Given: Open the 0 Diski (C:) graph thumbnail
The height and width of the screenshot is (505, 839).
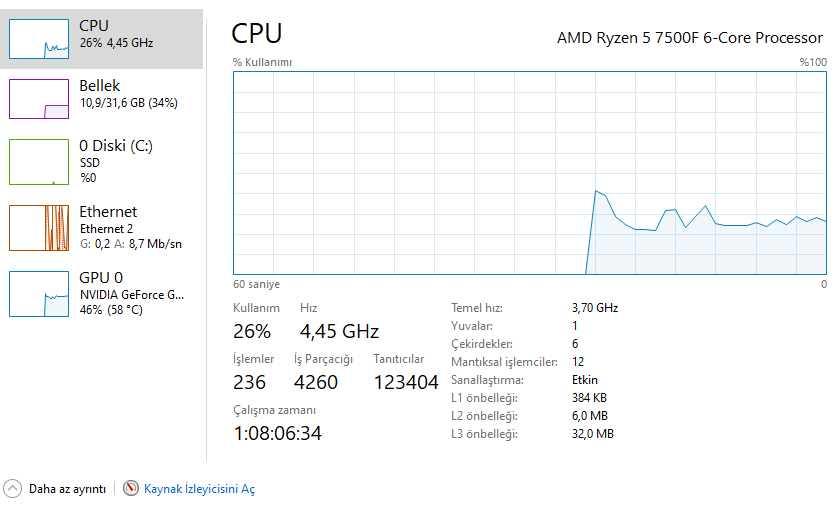Looking at the screenshot, I should click(39, 162).
